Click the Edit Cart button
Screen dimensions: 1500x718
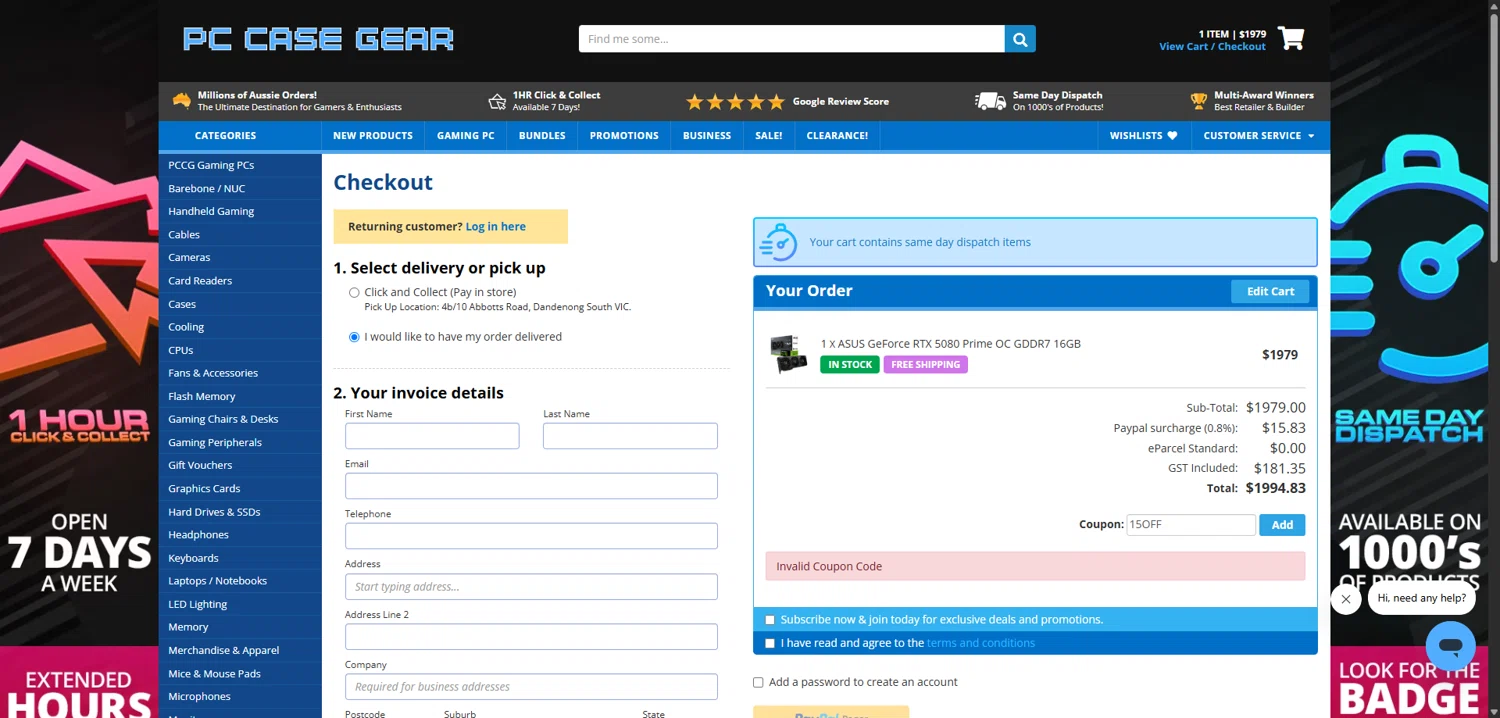1270,291
